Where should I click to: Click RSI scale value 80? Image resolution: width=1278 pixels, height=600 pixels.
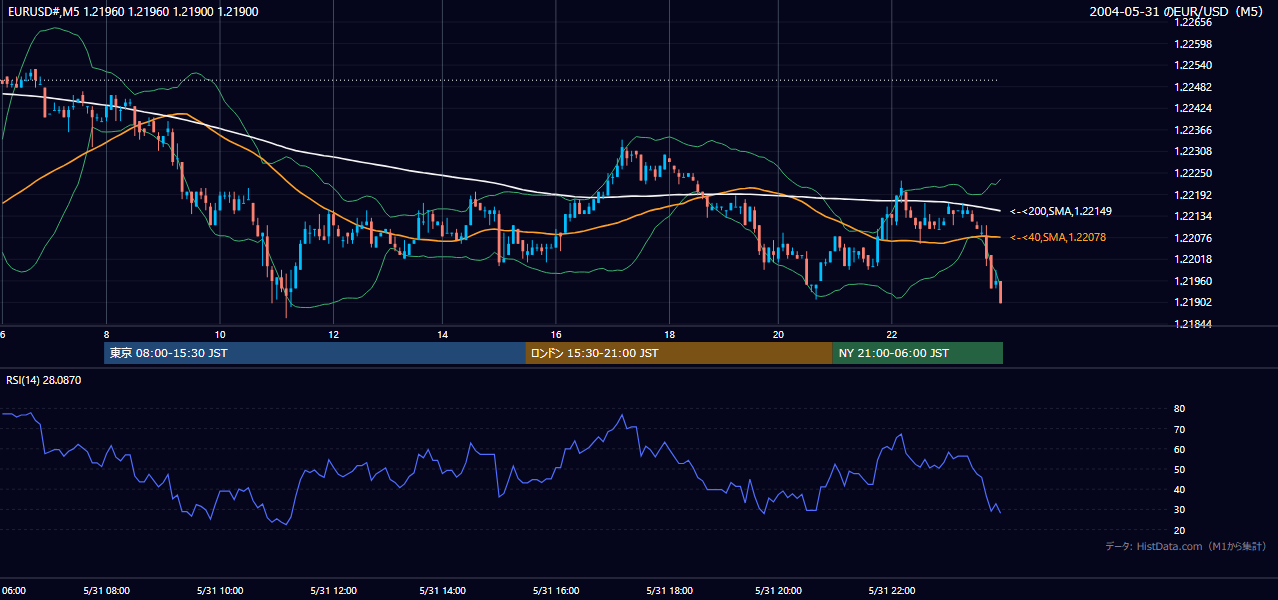[1180, 409]
